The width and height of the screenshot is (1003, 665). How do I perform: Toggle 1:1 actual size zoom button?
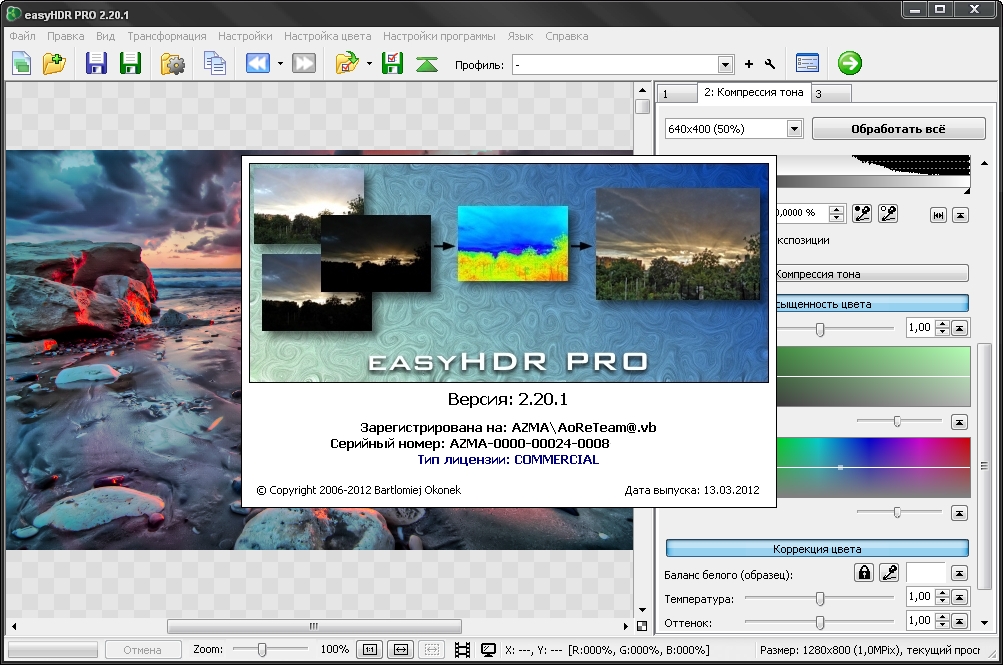pyautogui.click(x=369, y=650)
